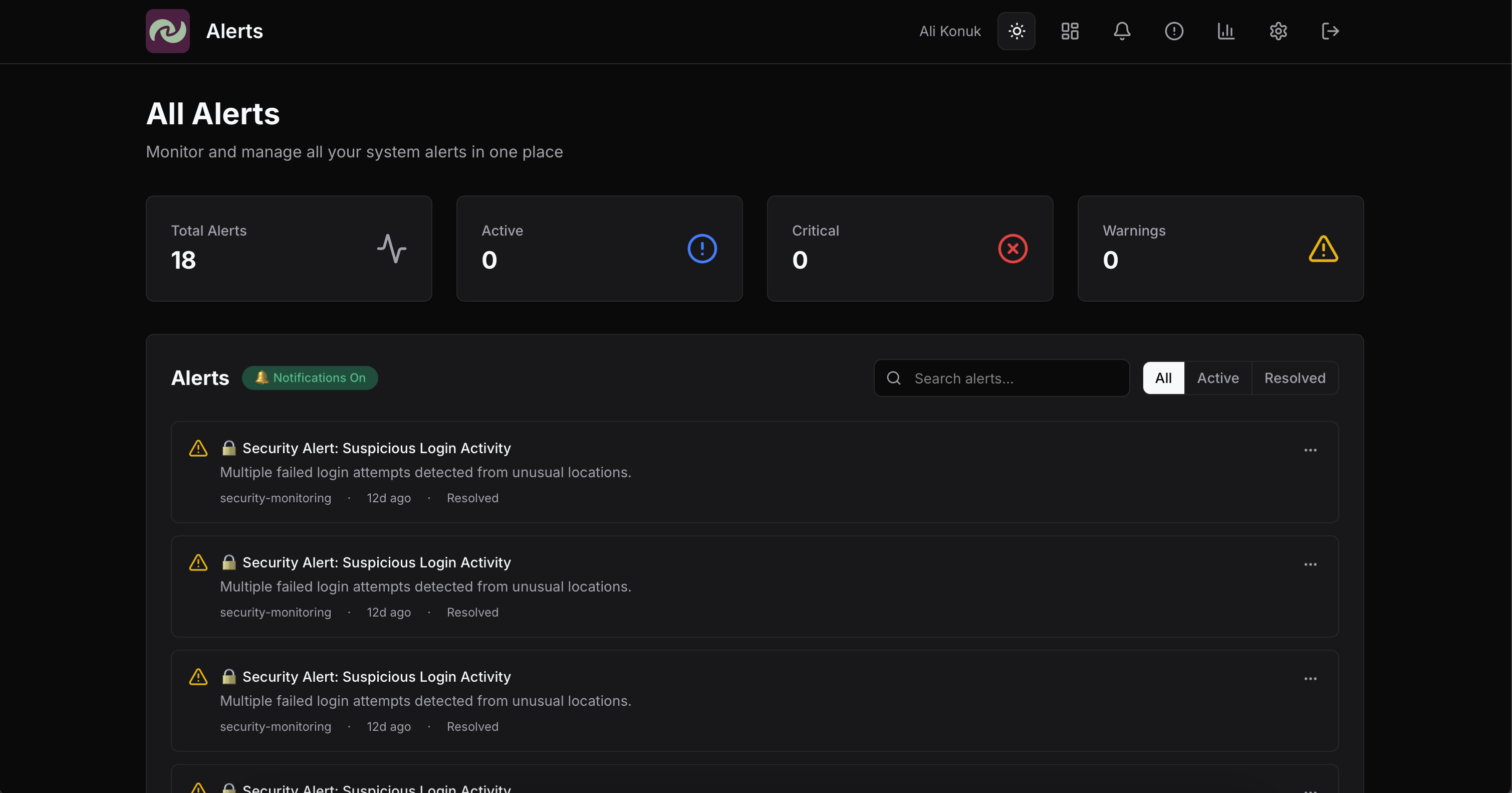Click the Active stat card label
Image resolution: width=1512 pixels, height=793 pixels.
(x=502, y=230)
